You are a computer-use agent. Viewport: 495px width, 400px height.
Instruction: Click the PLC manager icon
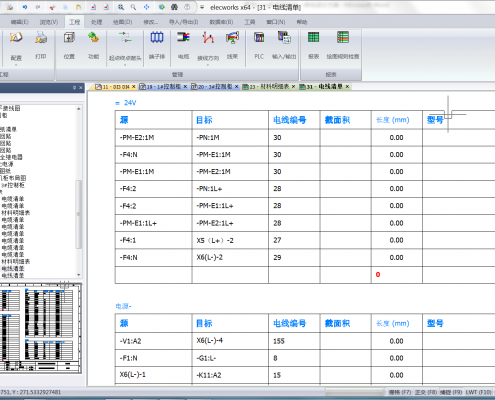(259, 45)
